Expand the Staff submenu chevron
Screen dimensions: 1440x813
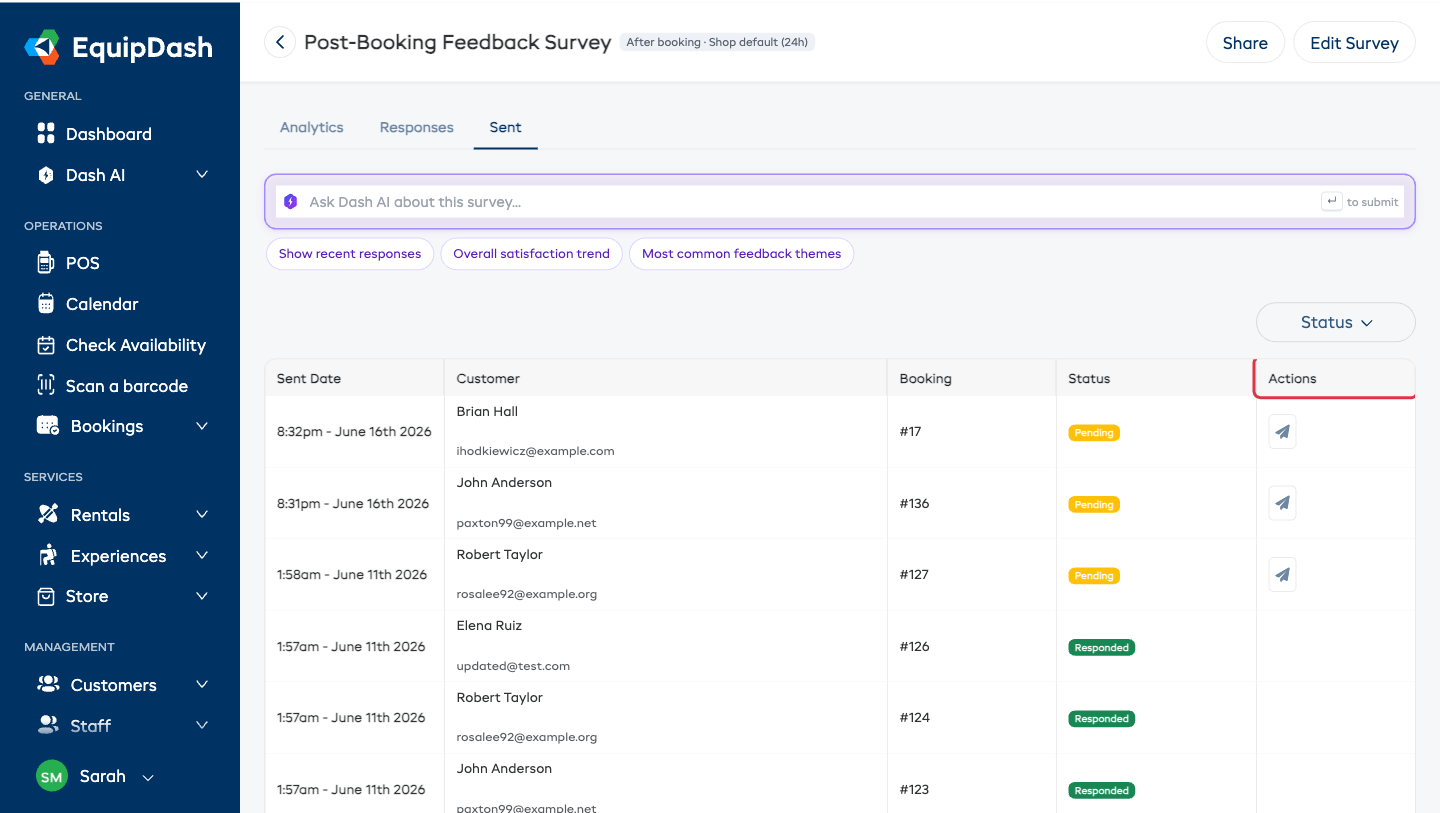click(x=202, y=726)
